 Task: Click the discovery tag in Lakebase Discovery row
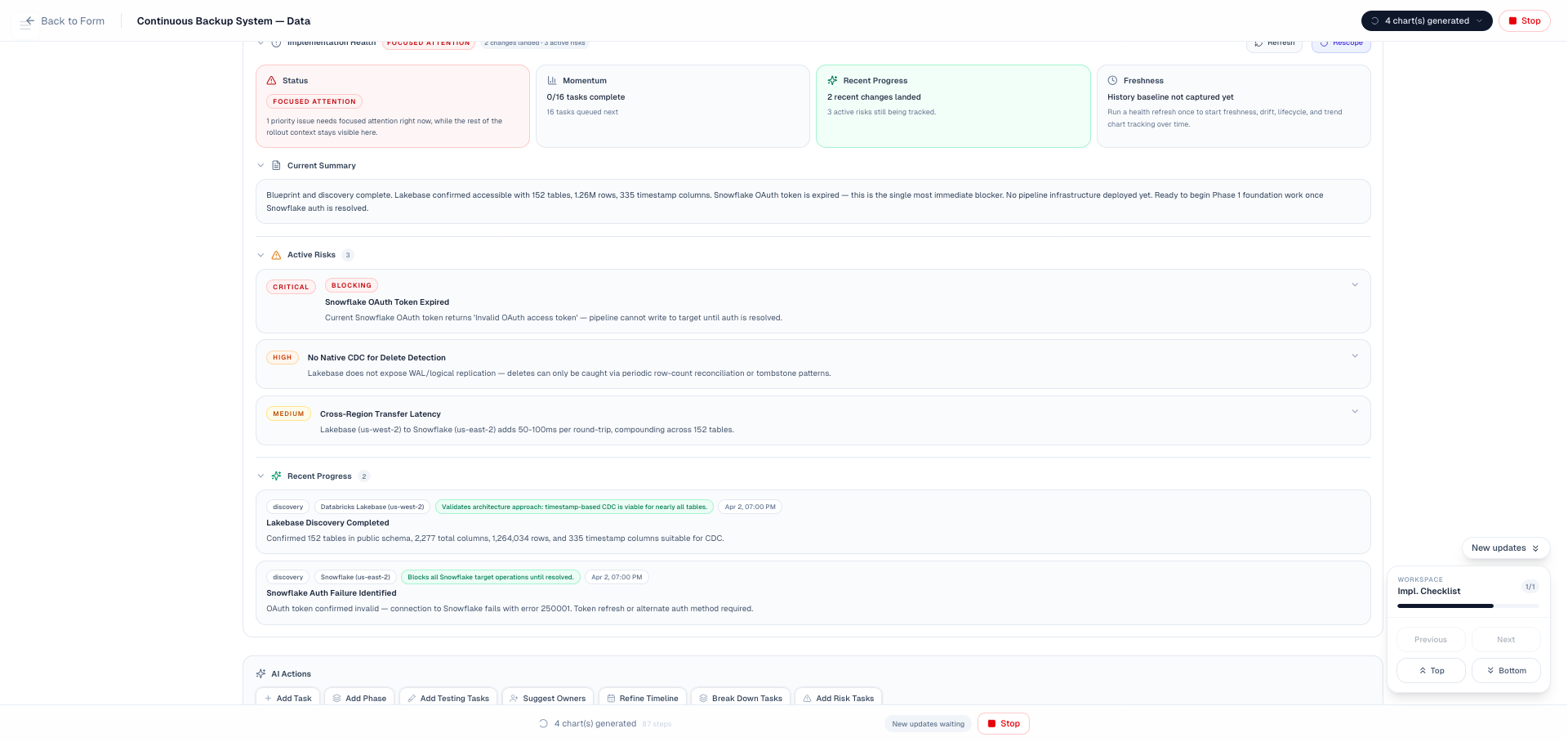pyautogui.click(x=288, y=507)
